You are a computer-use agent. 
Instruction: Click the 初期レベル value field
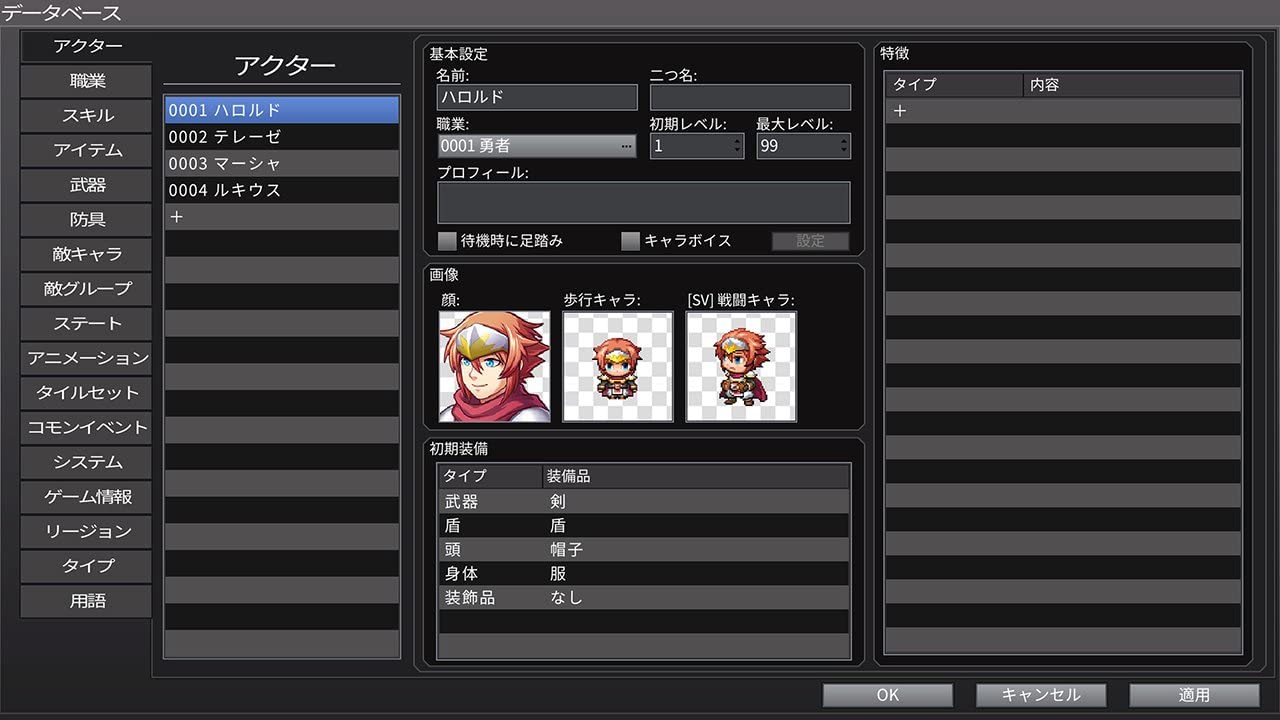click(697, 146)
